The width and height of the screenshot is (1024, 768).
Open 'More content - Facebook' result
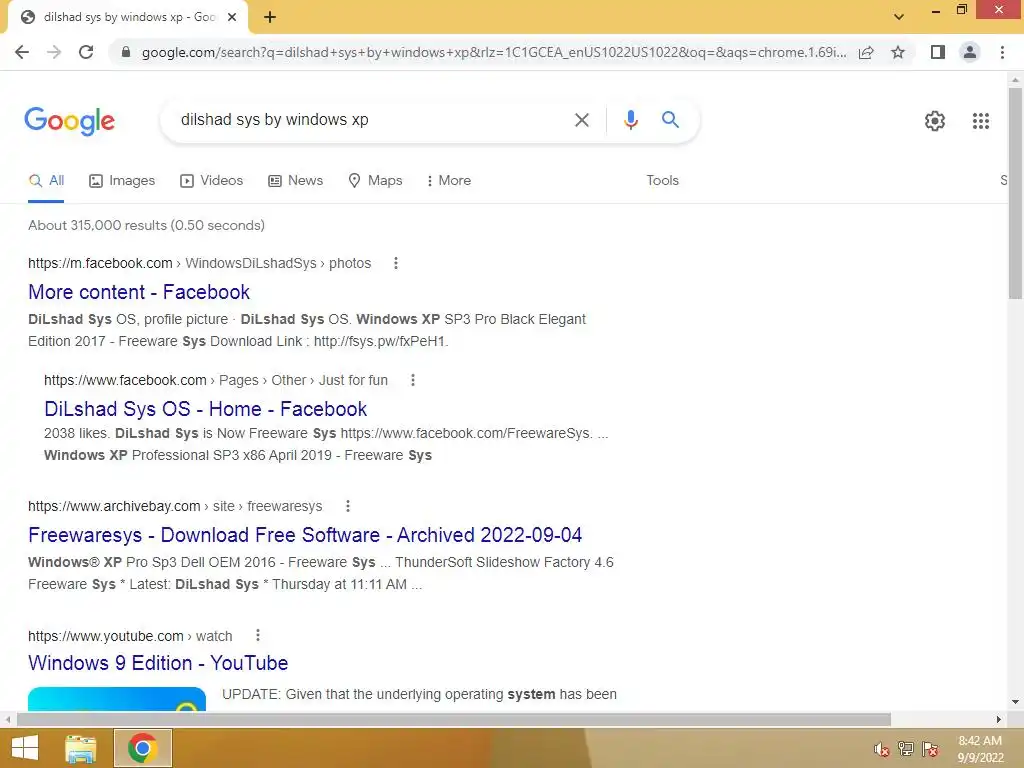coord(139,292)
